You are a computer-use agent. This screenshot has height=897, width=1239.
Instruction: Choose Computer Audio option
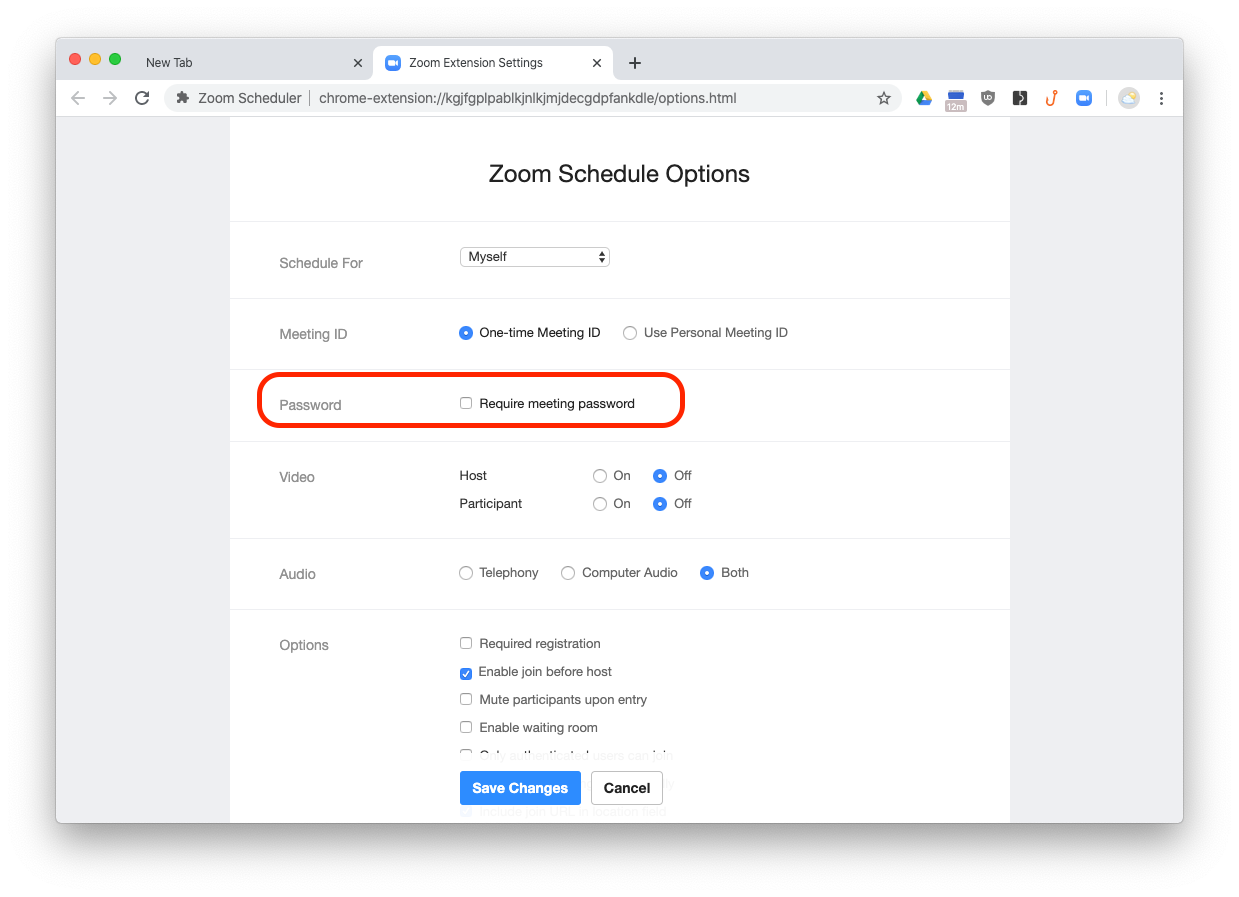pos(568,573)
